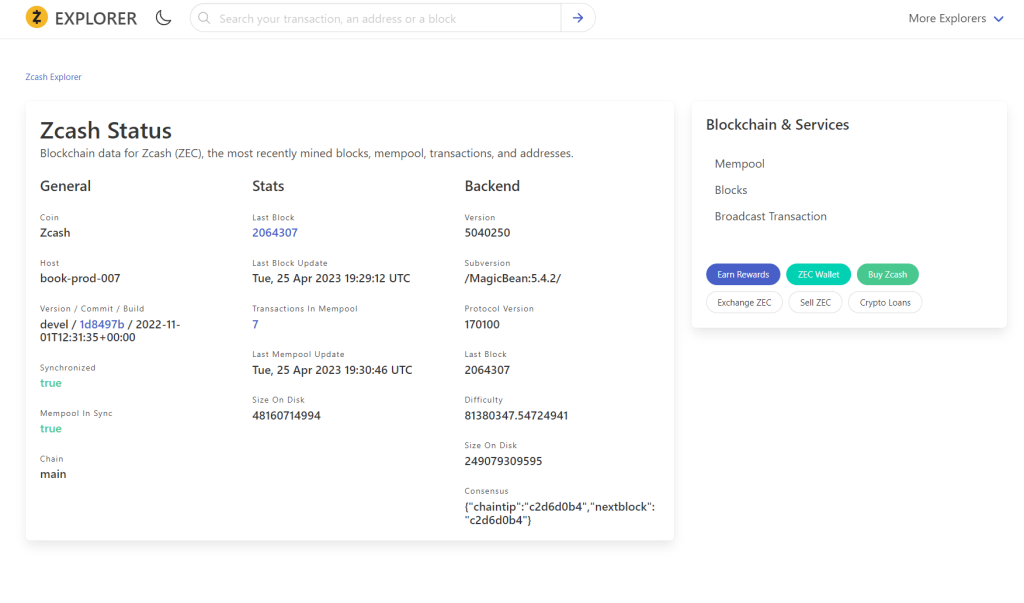Click the Earn Rewards button
Image resolution: width=1024 pixels, height=603 pixels.
[742, 273]
